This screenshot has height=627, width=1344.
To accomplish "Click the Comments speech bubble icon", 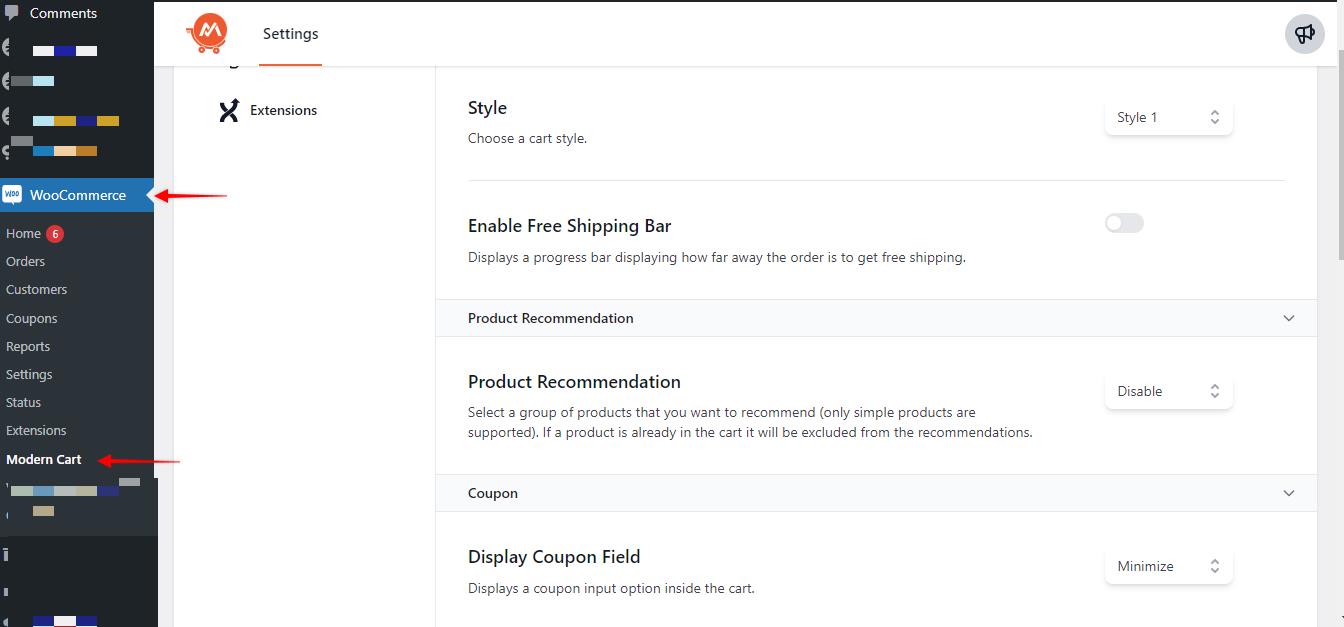I will [x=12, y=13].
